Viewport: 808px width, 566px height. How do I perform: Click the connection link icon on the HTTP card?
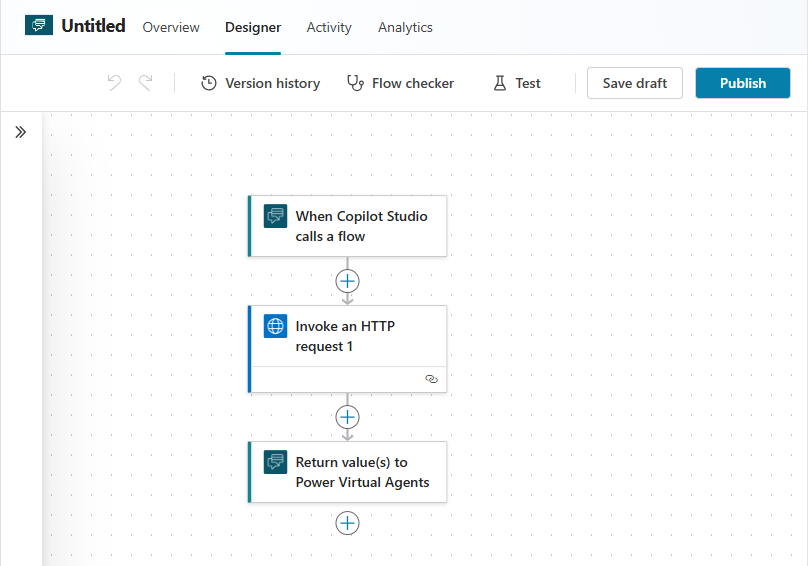coord(431,379)
